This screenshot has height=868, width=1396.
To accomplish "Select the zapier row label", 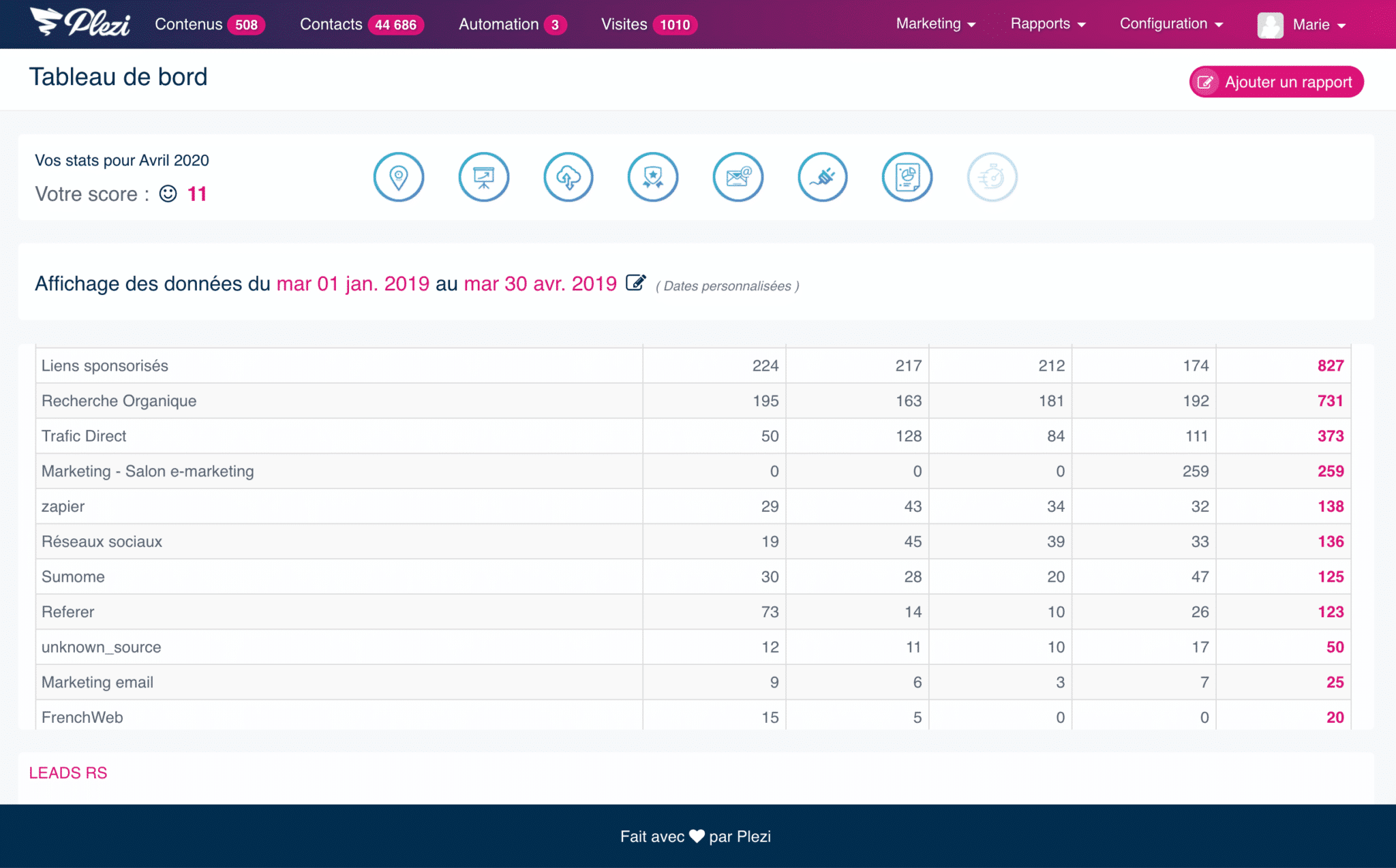I will point(63,507).
